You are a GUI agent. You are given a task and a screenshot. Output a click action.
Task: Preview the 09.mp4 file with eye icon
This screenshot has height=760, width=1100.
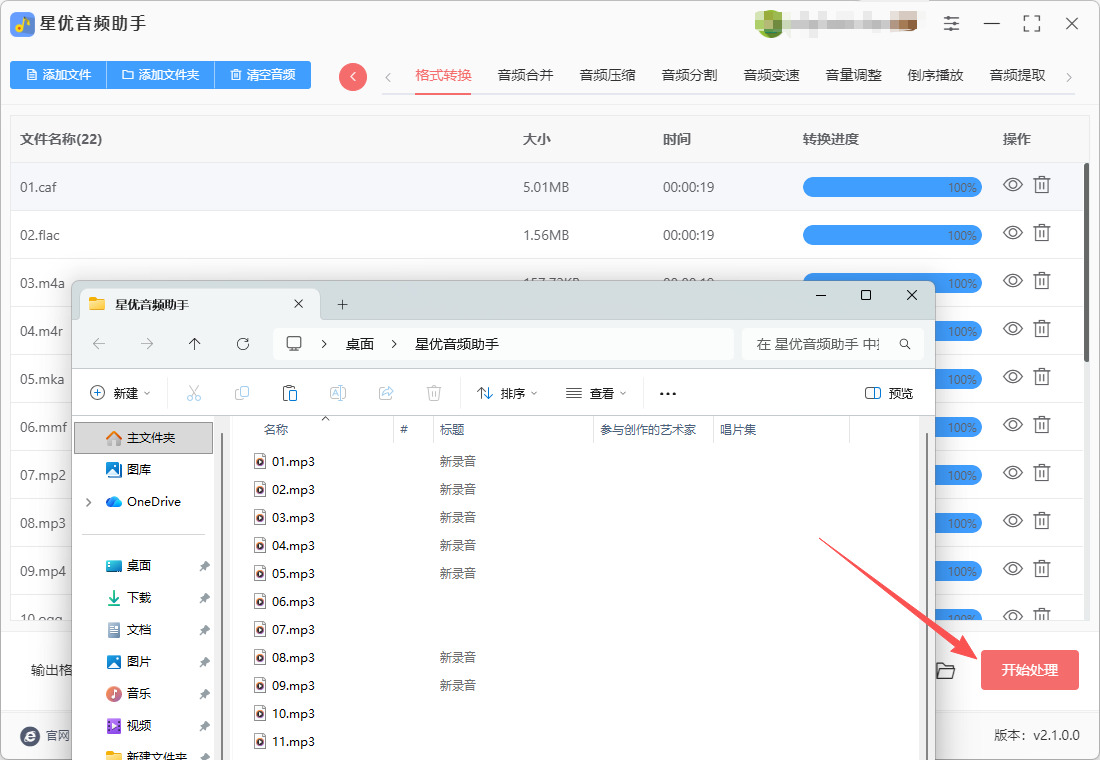point(1012,569)
